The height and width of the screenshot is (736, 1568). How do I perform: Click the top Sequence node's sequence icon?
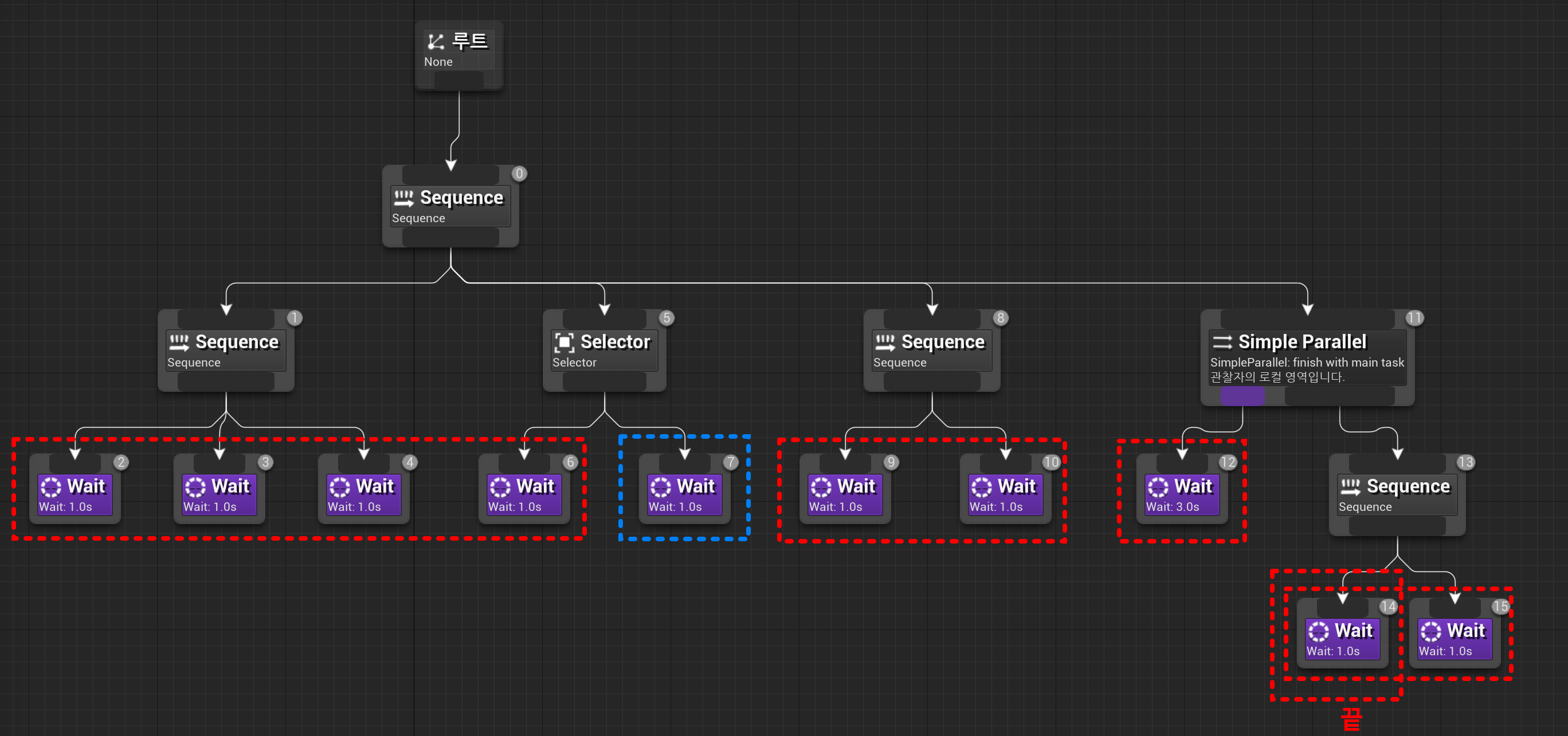403,198
